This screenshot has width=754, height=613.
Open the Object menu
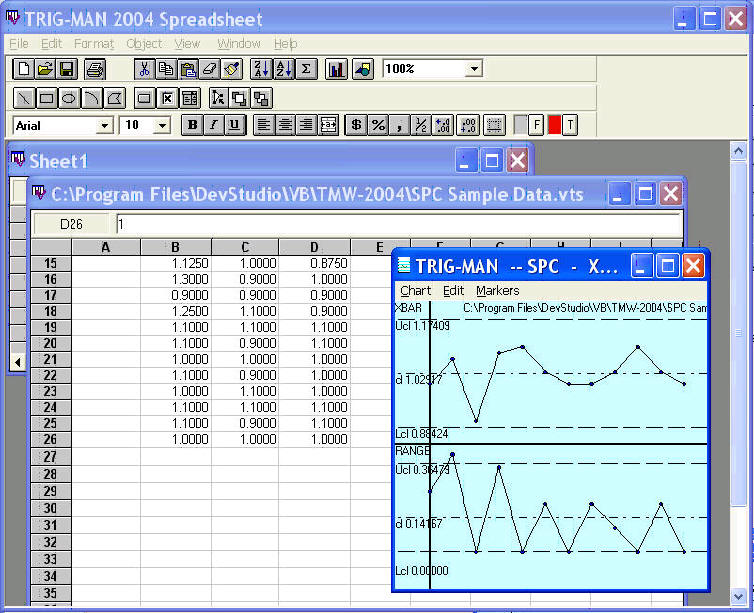pos(144,44)
